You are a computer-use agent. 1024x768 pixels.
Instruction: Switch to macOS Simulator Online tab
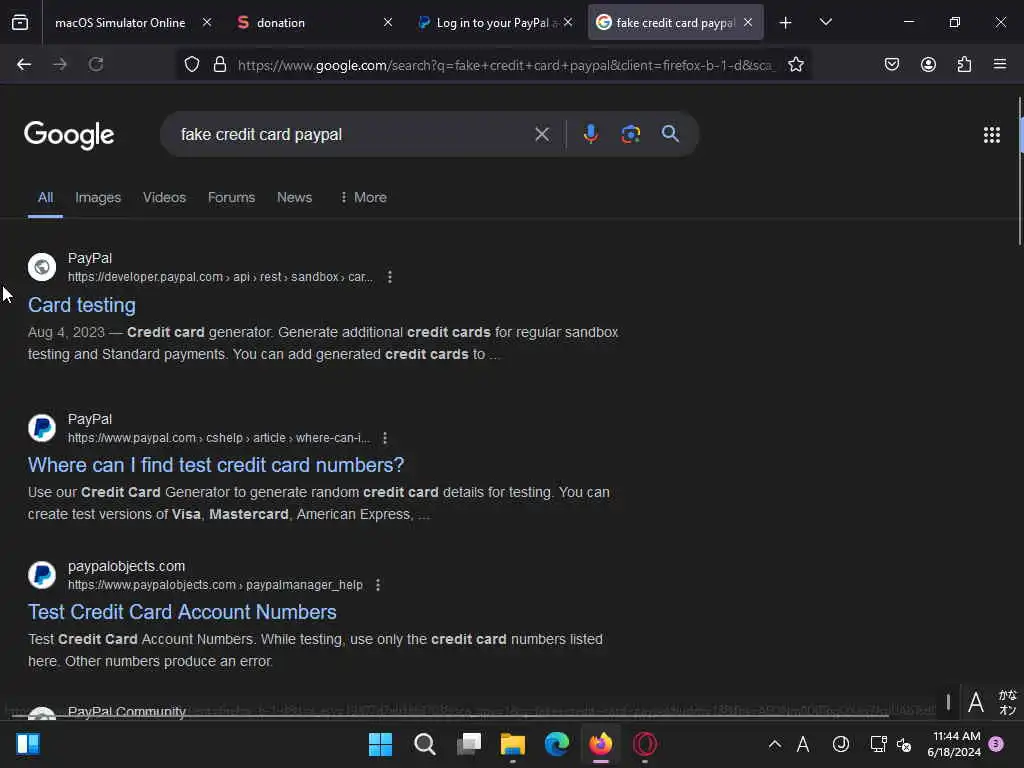pos(120,22)
